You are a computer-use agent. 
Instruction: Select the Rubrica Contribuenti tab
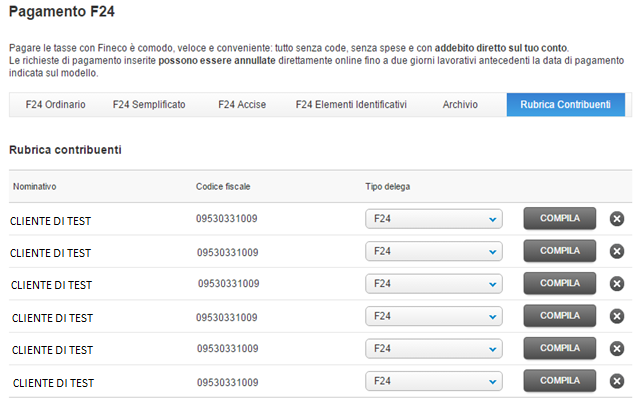565,105
